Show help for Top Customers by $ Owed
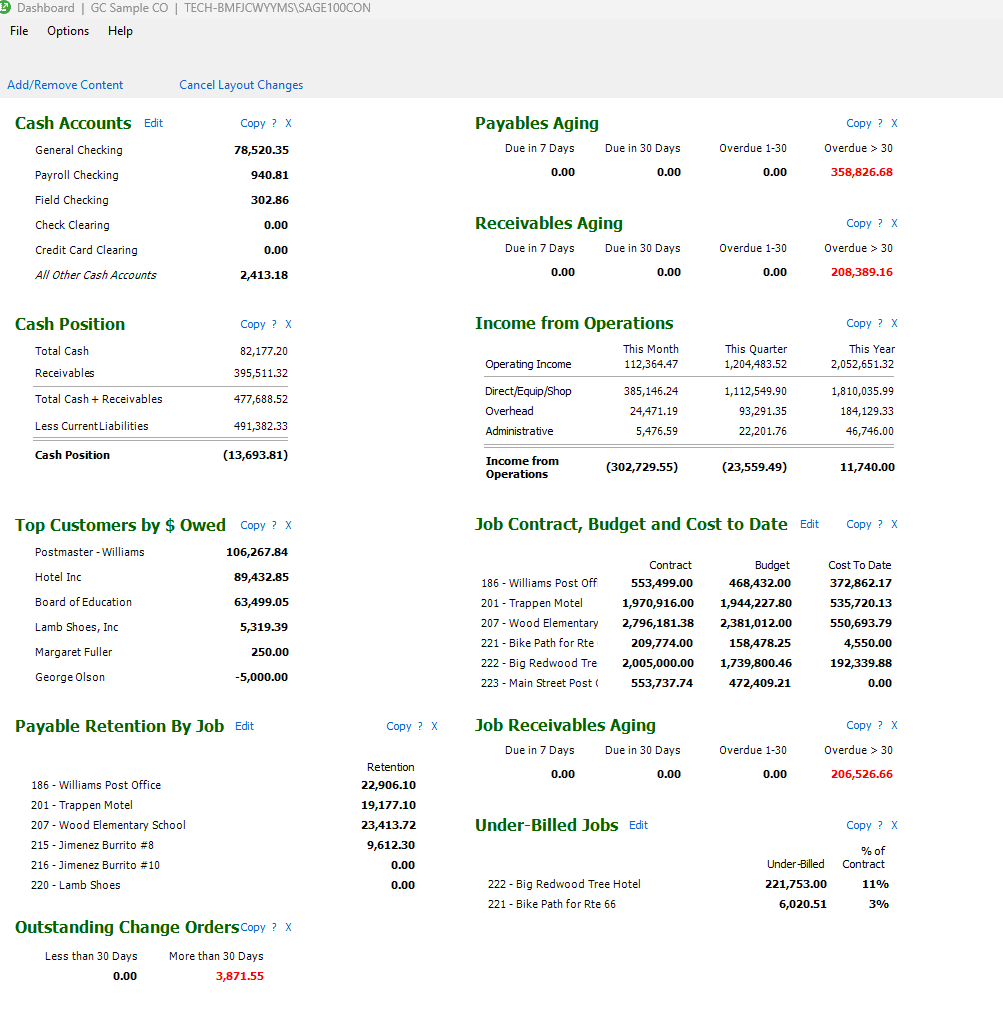Viewport: 1003px width, 1028px height. tap(274, 526)
